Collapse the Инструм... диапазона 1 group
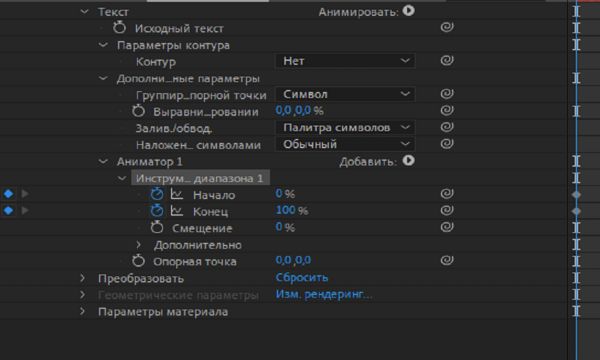This screenshot has width=600, height=360. [x=122, y=178]
